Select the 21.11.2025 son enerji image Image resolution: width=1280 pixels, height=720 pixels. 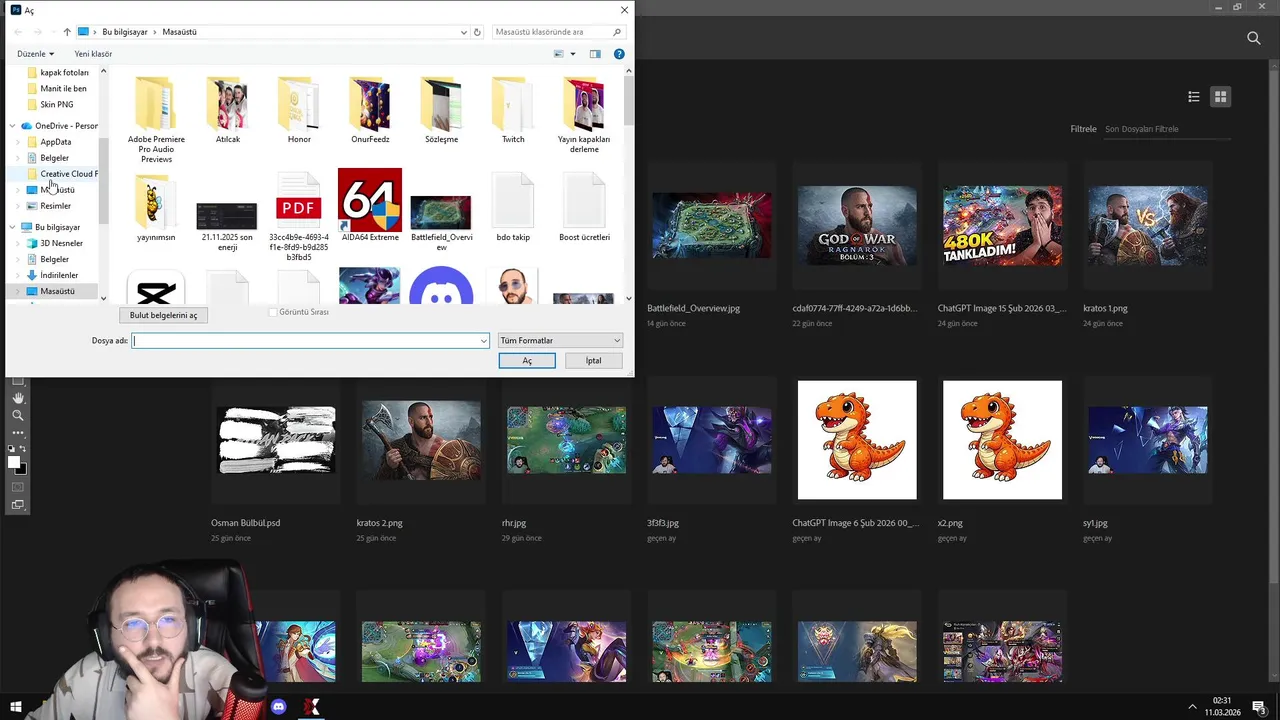227,226
